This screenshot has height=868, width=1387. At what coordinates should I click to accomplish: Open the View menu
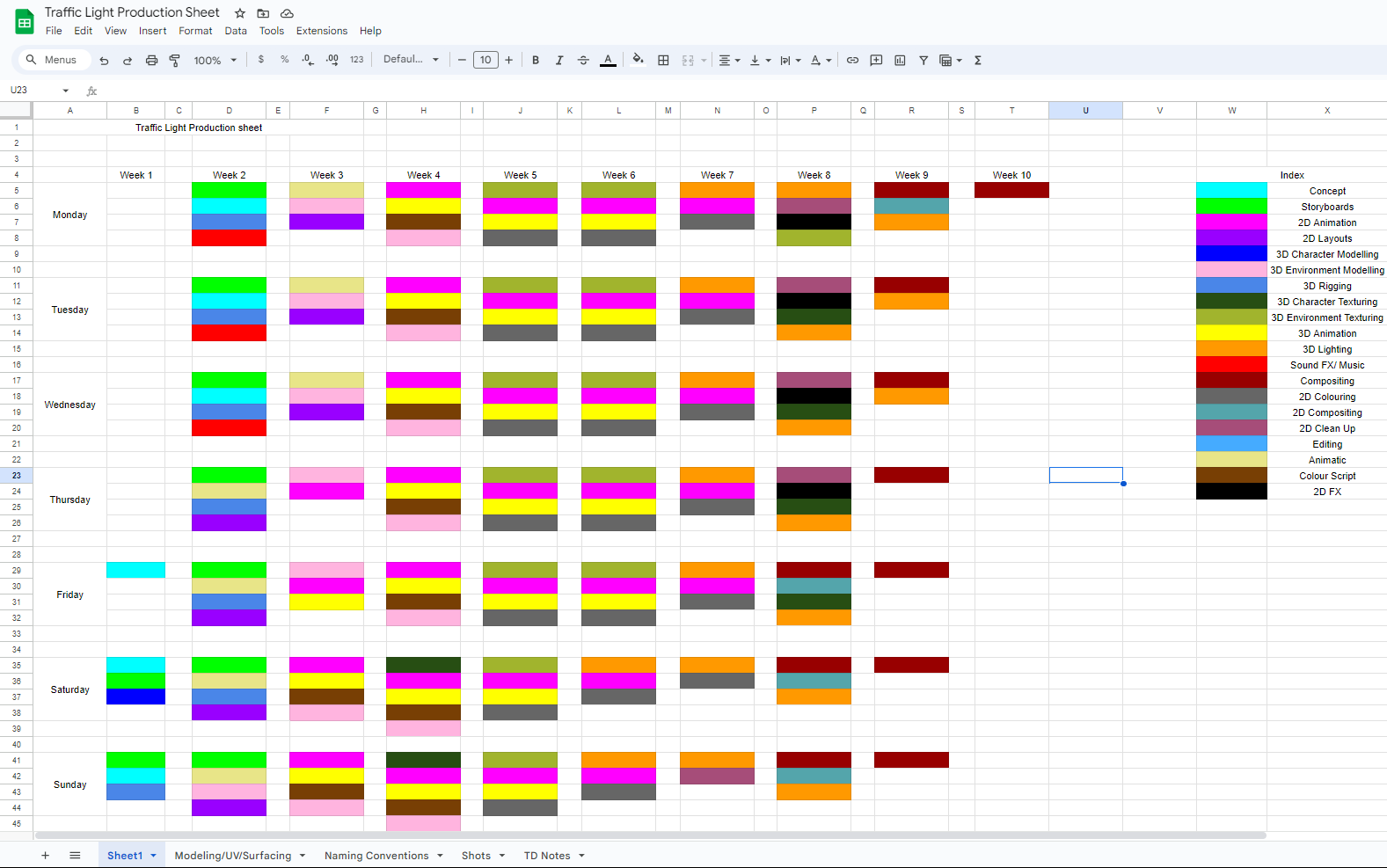tap(115, 31)
